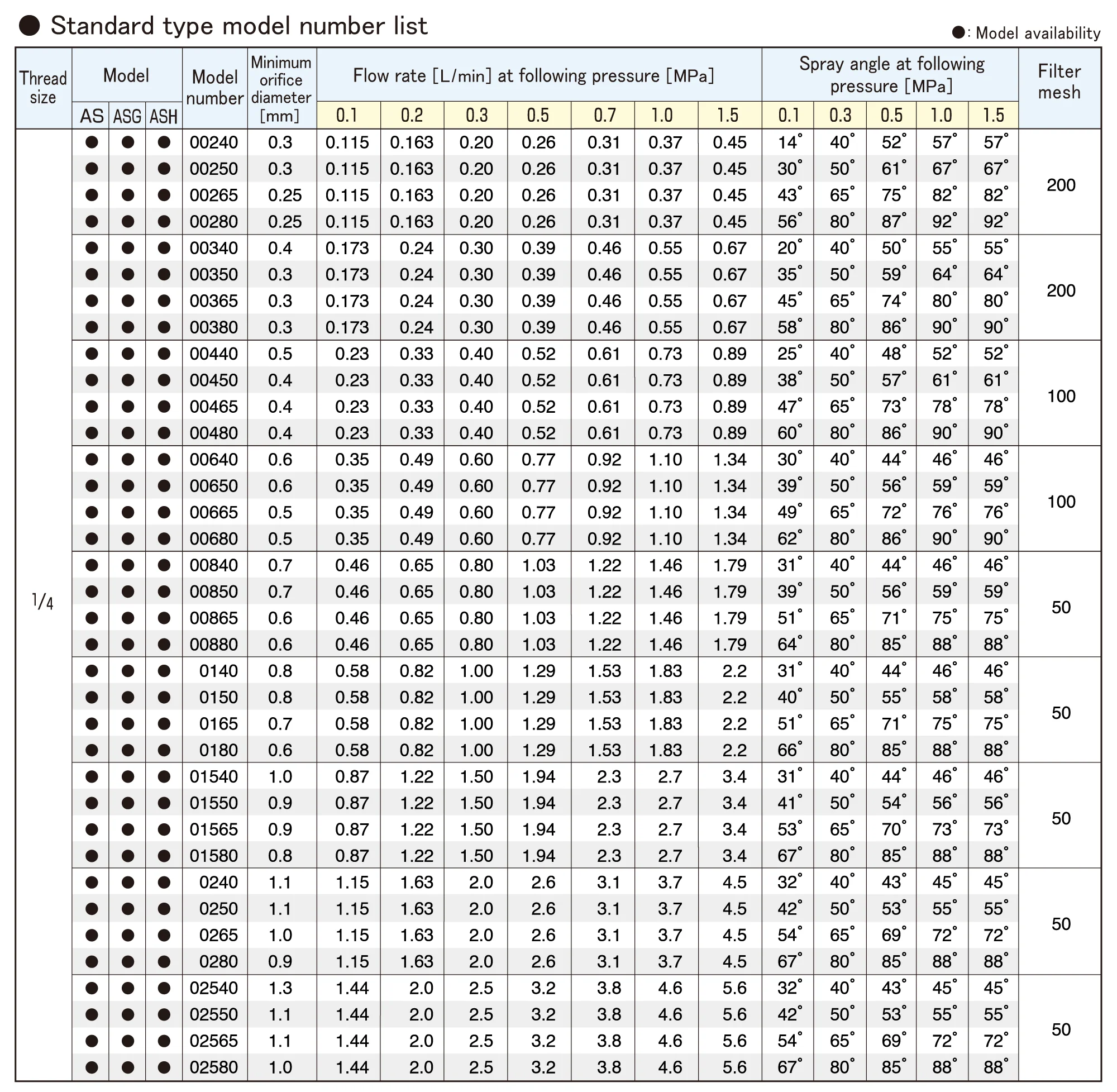Image resolution: width=1117 pixels, height=1092 pixels.
Task: Click model number 0140
Action: (x=218, y=670)
